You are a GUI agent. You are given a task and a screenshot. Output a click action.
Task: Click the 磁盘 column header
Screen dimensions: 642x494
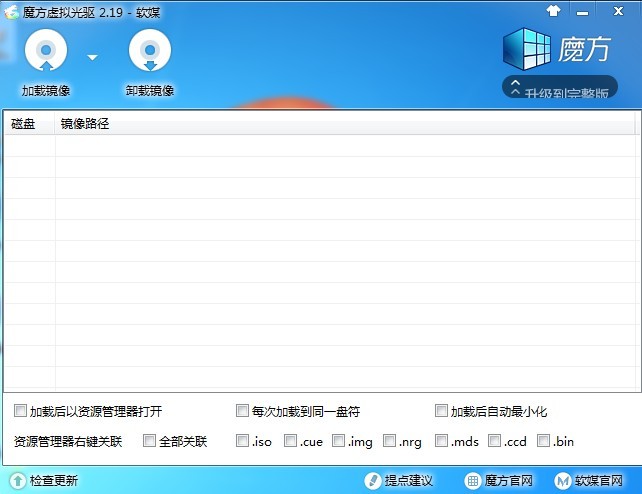click(x=29, y=124)
